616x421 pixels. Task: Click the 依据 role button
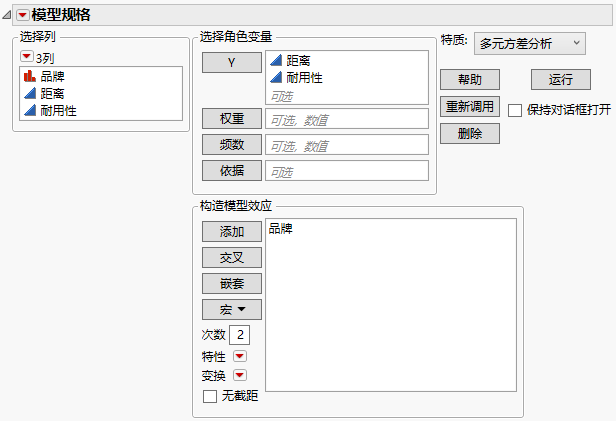(232, 170)
